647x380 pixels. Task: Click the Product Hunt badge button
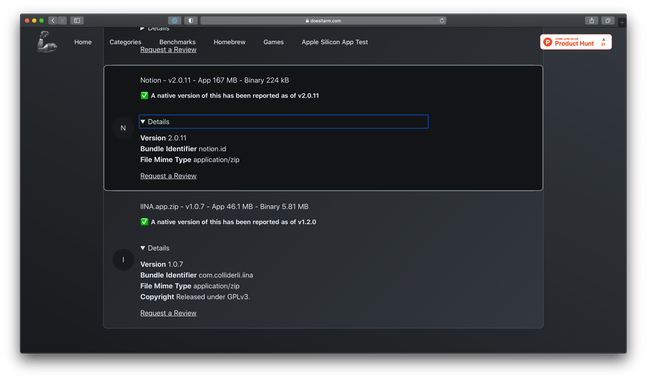576,42
